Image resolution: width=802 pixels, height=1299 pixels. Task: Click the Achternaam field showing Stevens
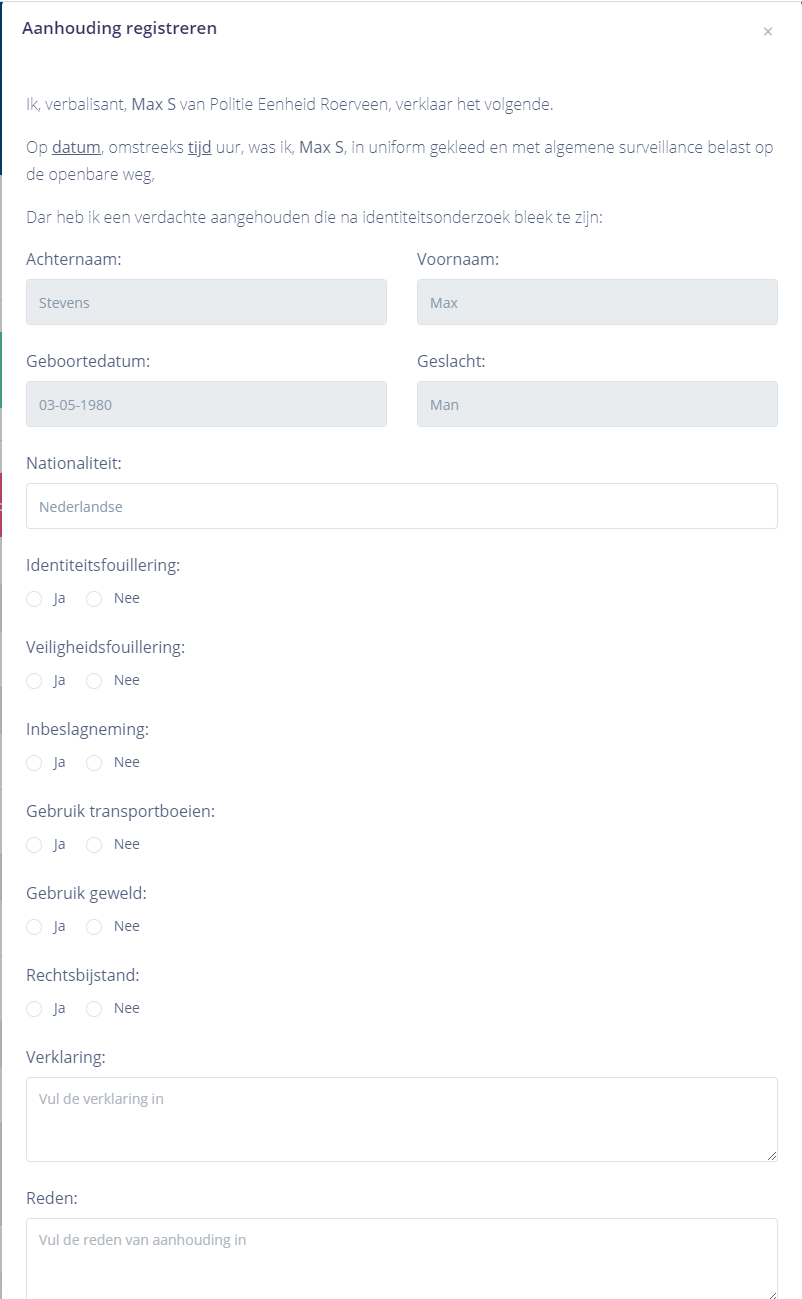coord(206,303)
